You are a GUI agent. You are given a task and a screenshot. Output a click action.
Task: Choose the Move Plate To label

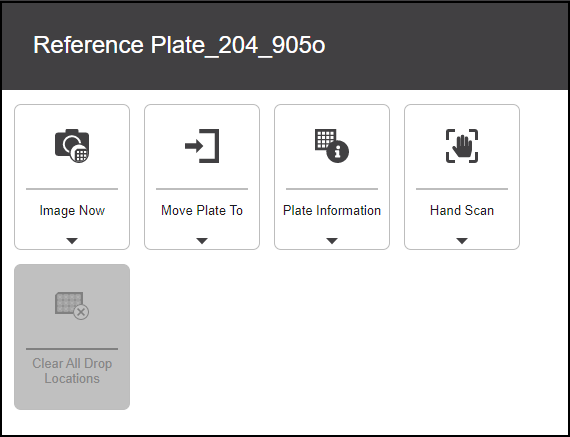(x=202, y=211)
